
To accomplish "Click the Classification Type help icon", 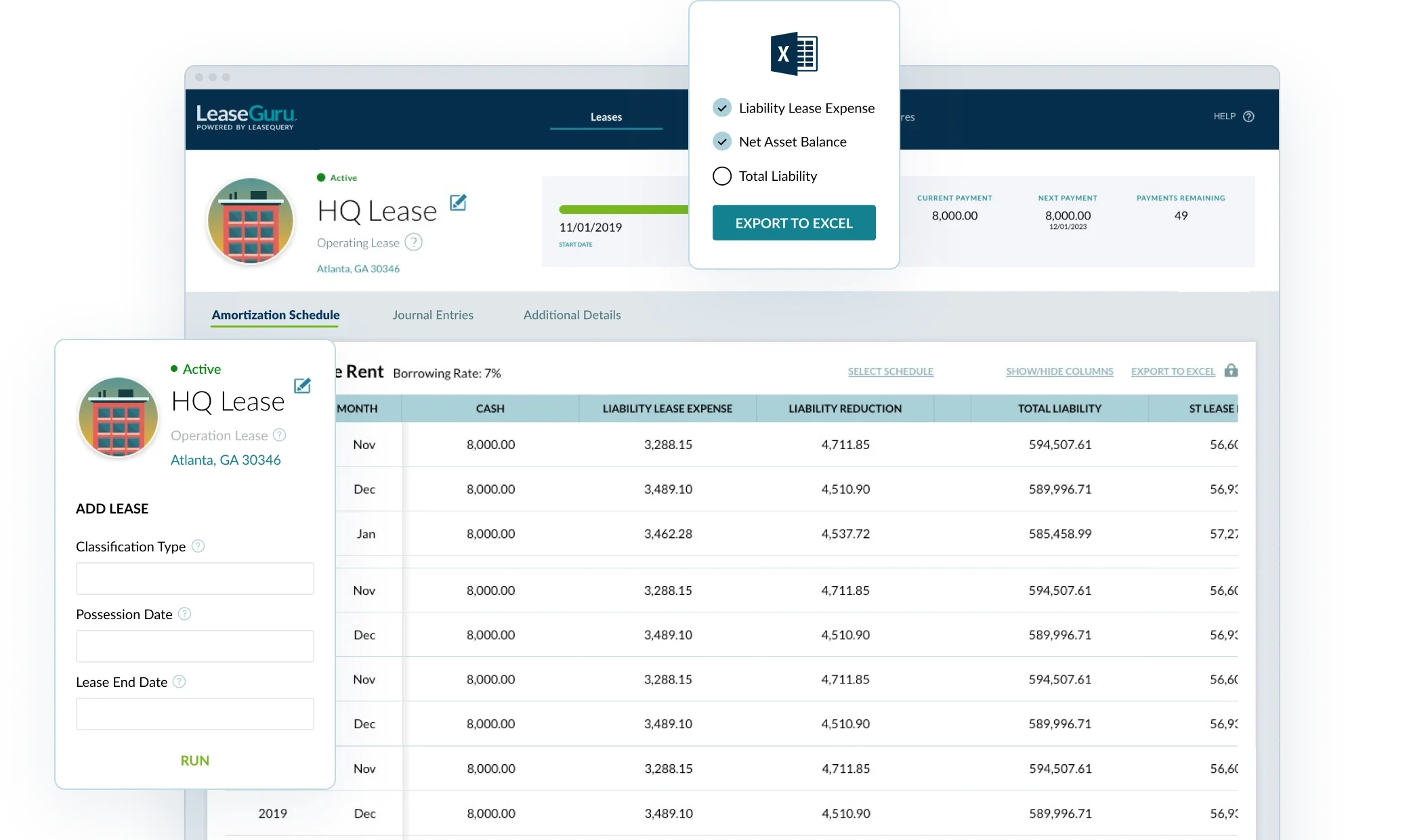I will tap(198, 546).
